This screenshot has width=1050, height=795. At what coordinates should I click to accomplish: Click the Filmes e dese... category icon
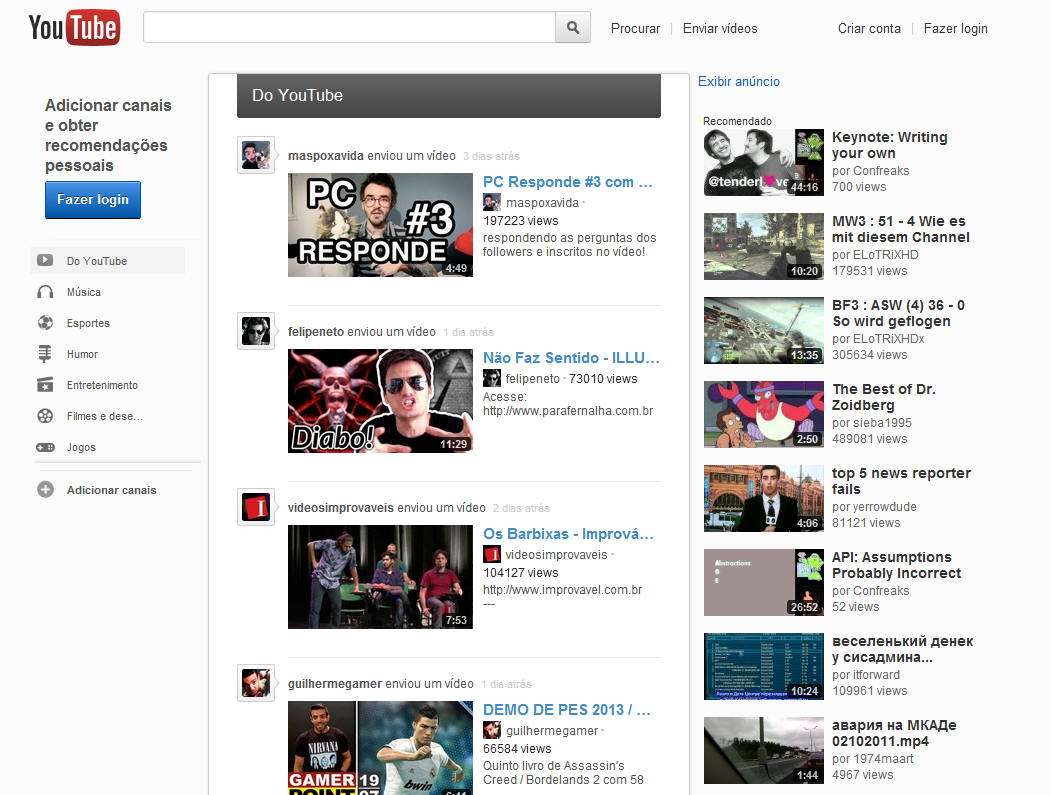(46, 415)
